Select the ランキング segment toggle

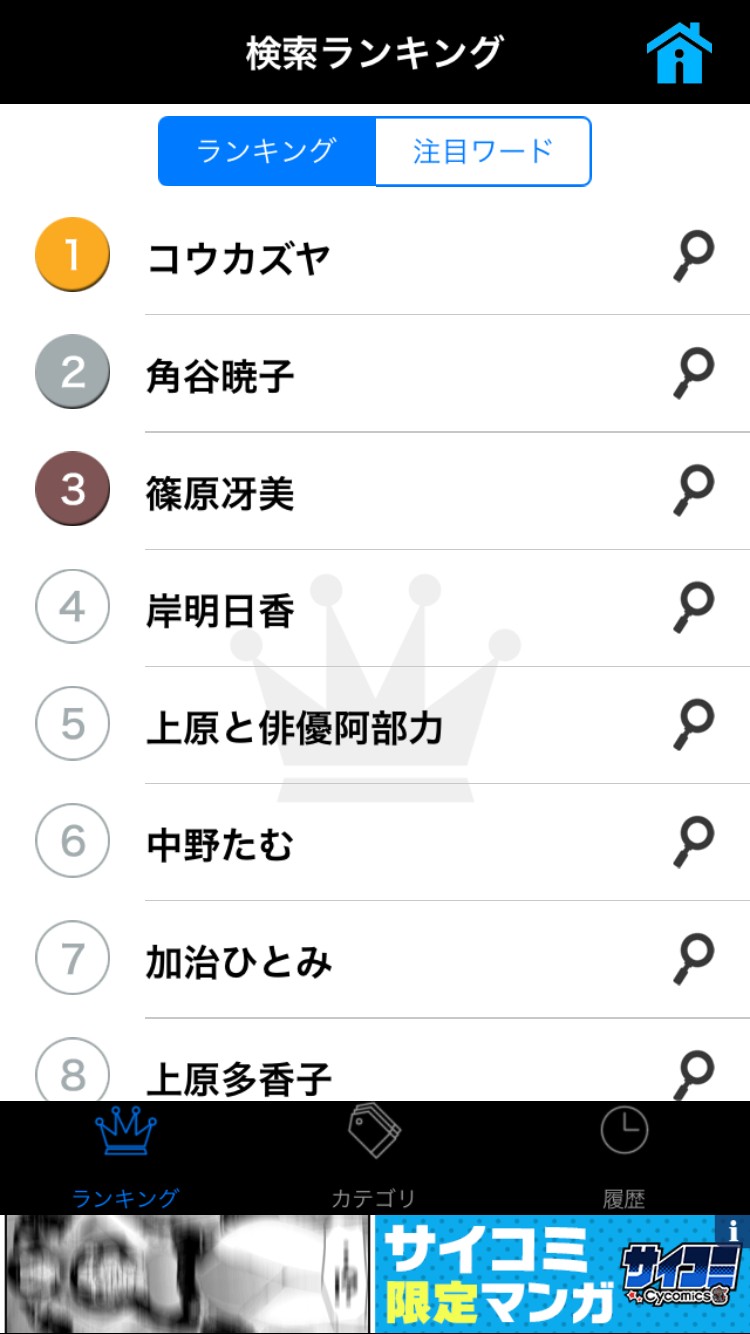267,151
